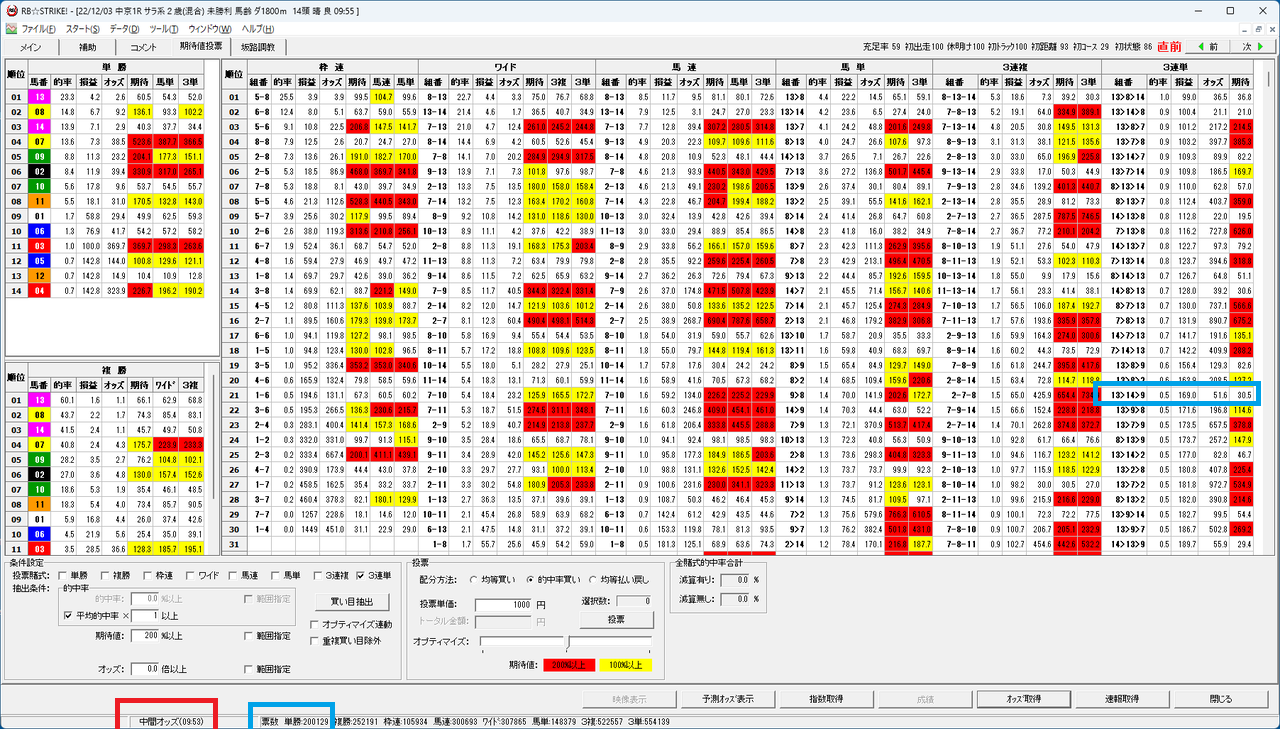Click the 速報取得 button
Viewport: 1280px width, 729px height.
click(x=1121, y=699)
